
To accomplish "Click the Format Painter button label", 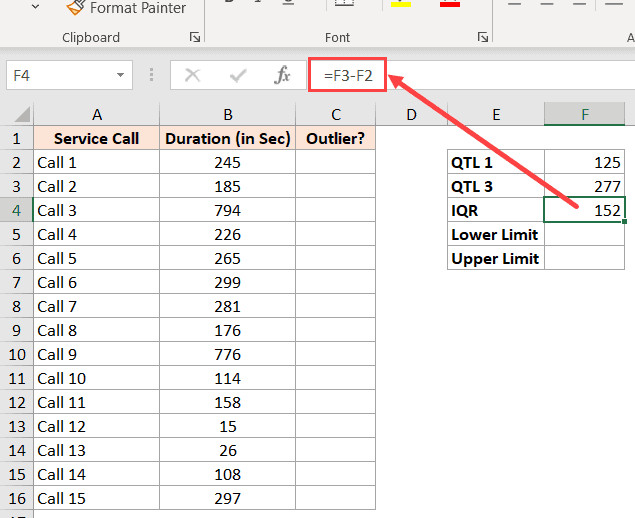I will (138, 8).
